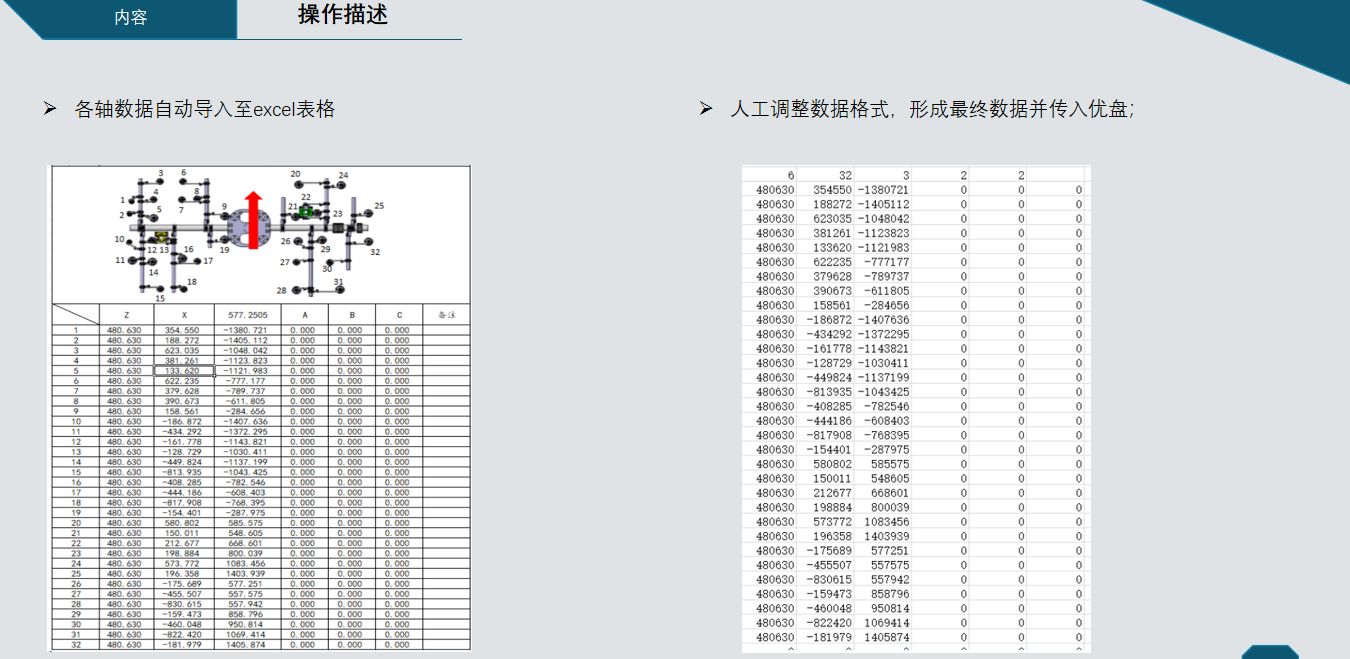Click the value -1137199 in right spreadsheet
Image resolution: width=1350 pixels, height=659 pixels.
point(883,377)
